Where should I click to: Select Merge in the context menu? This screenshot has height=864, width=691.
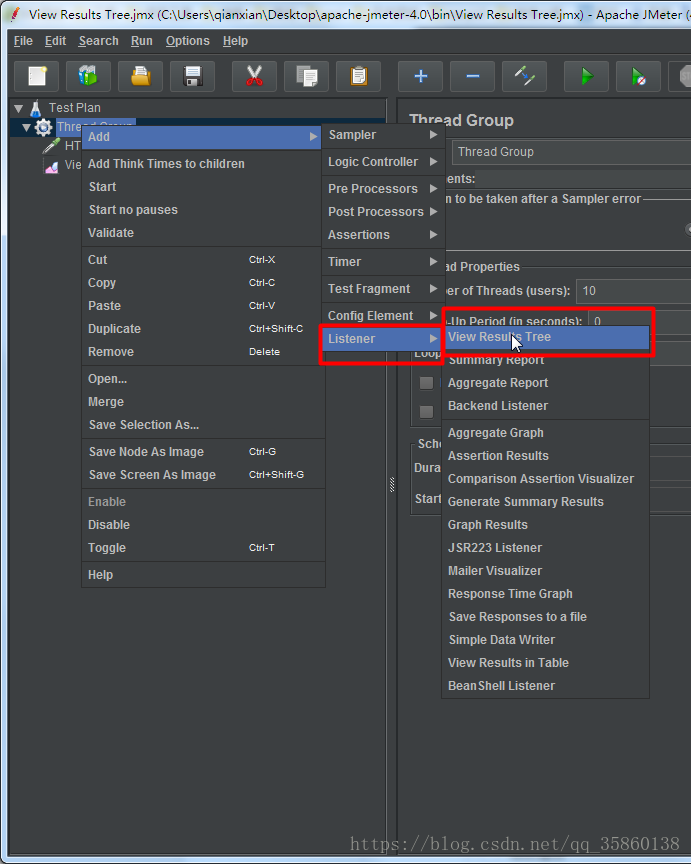pos(203,402)
